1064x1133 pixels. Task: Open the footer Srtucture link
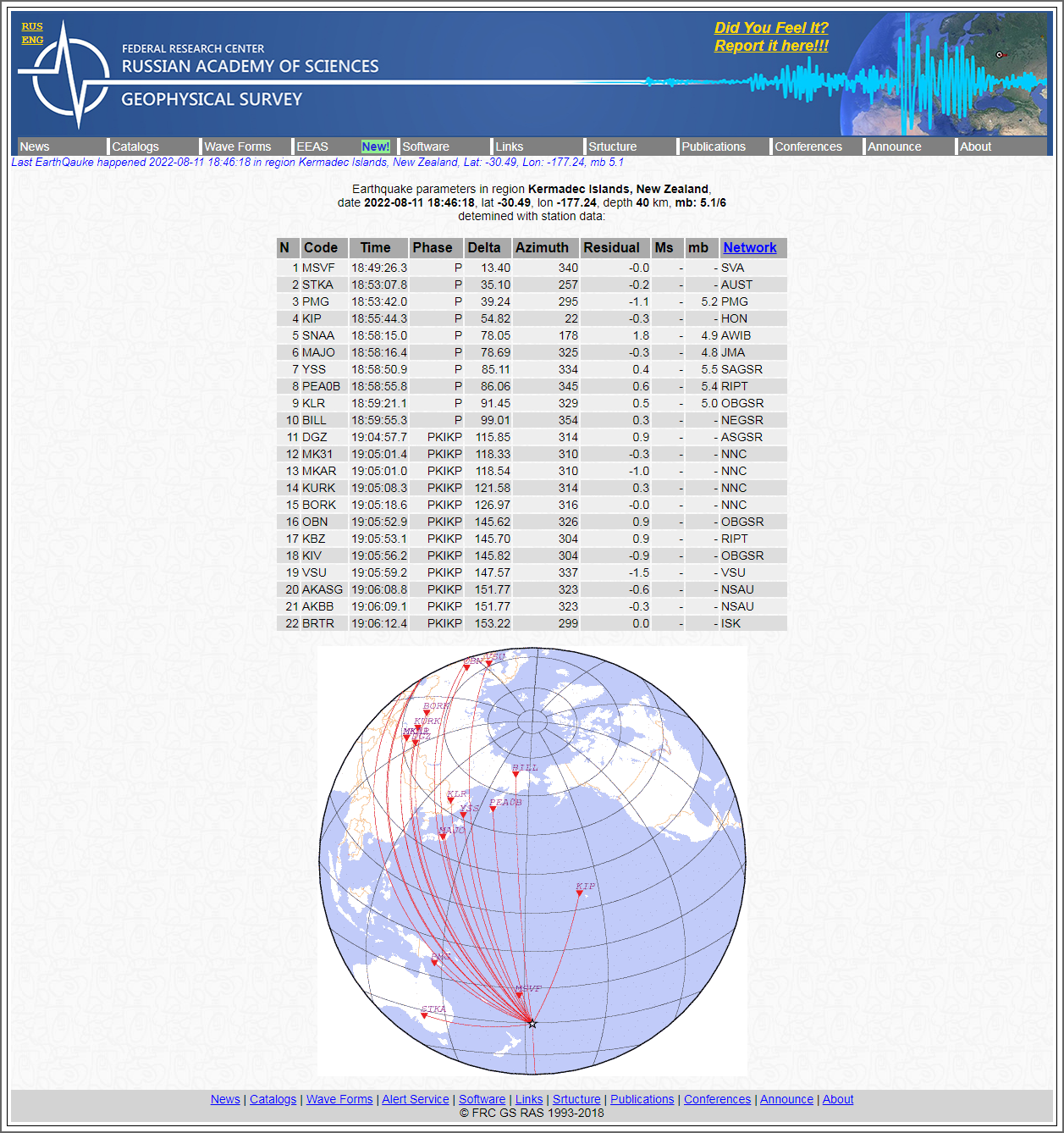click(576, 1099)
